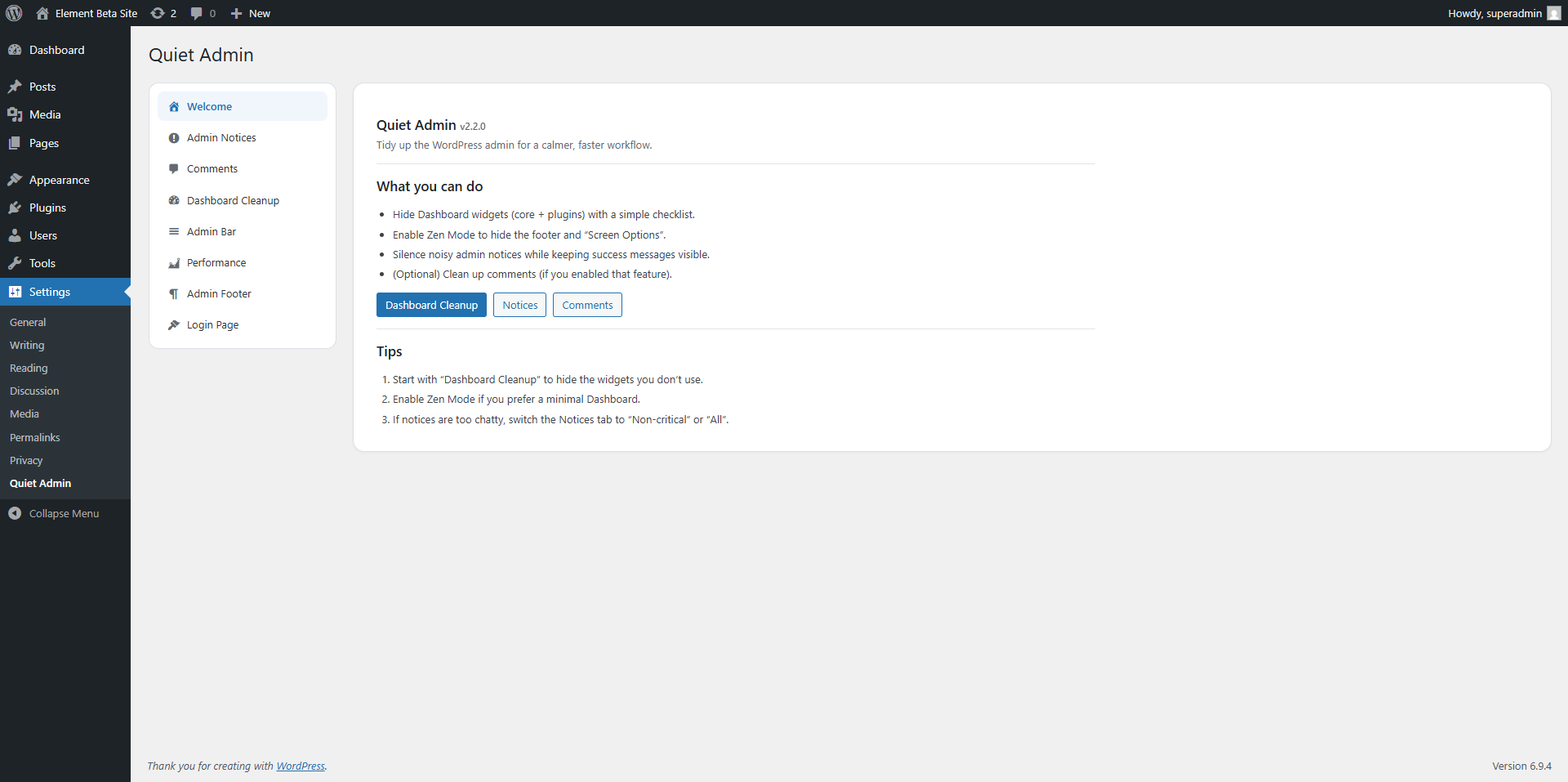Switch to the Welcome tab
1568x782 pixels.
pyautogui.click(x=243, y=106)
